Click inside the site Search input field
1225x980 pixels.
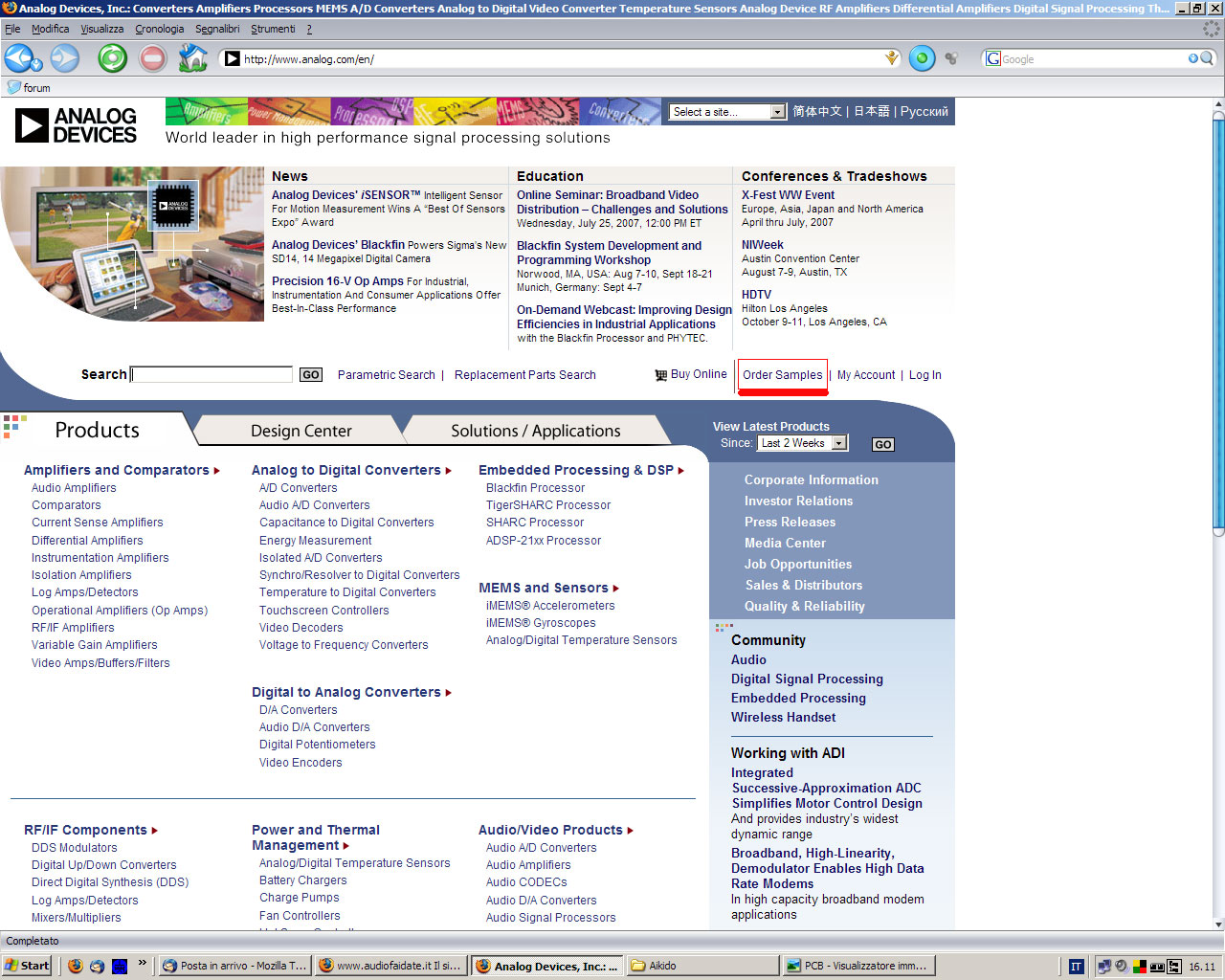point(212,374)
